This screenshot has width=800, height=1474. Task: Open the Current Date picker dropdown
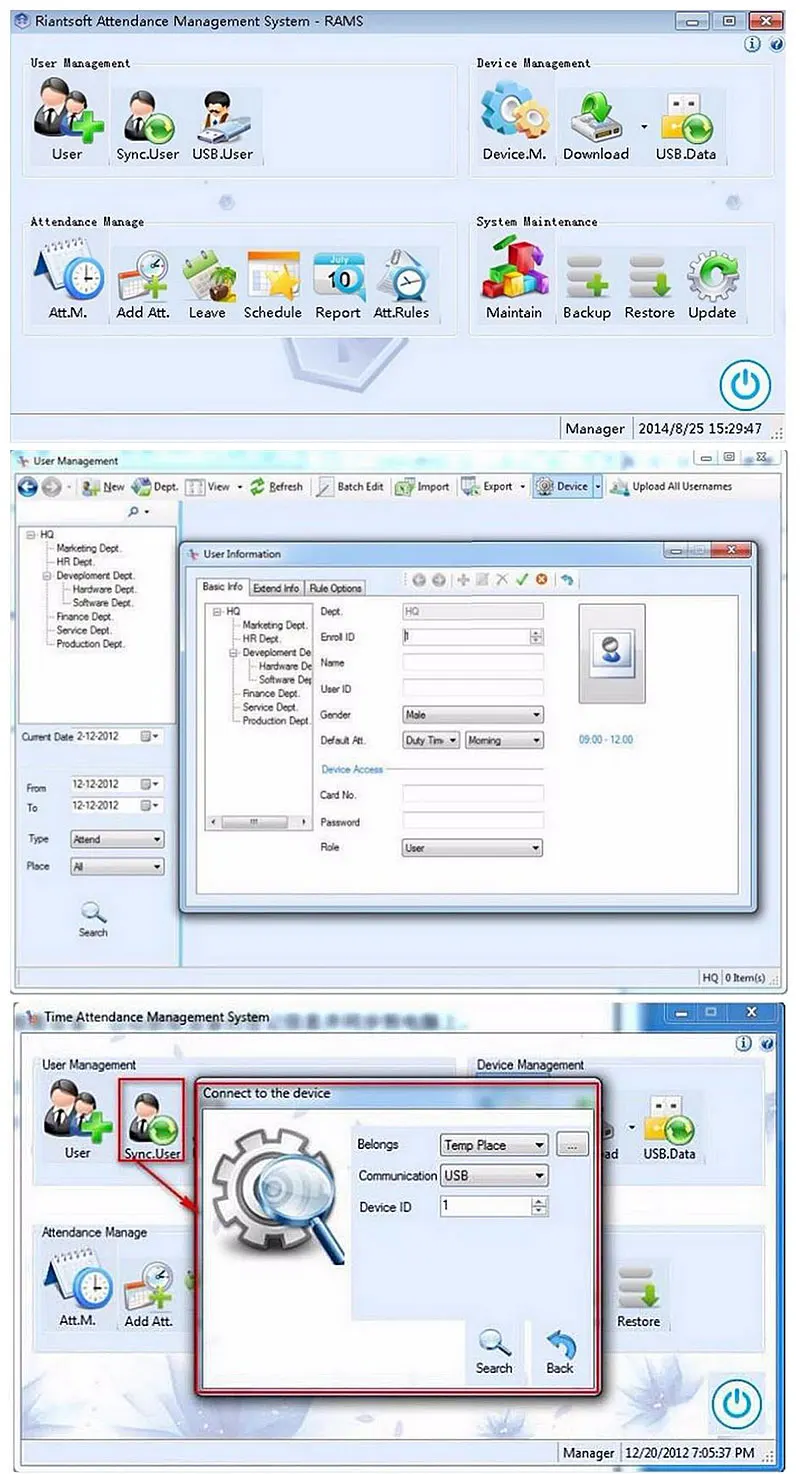[150, 736]
